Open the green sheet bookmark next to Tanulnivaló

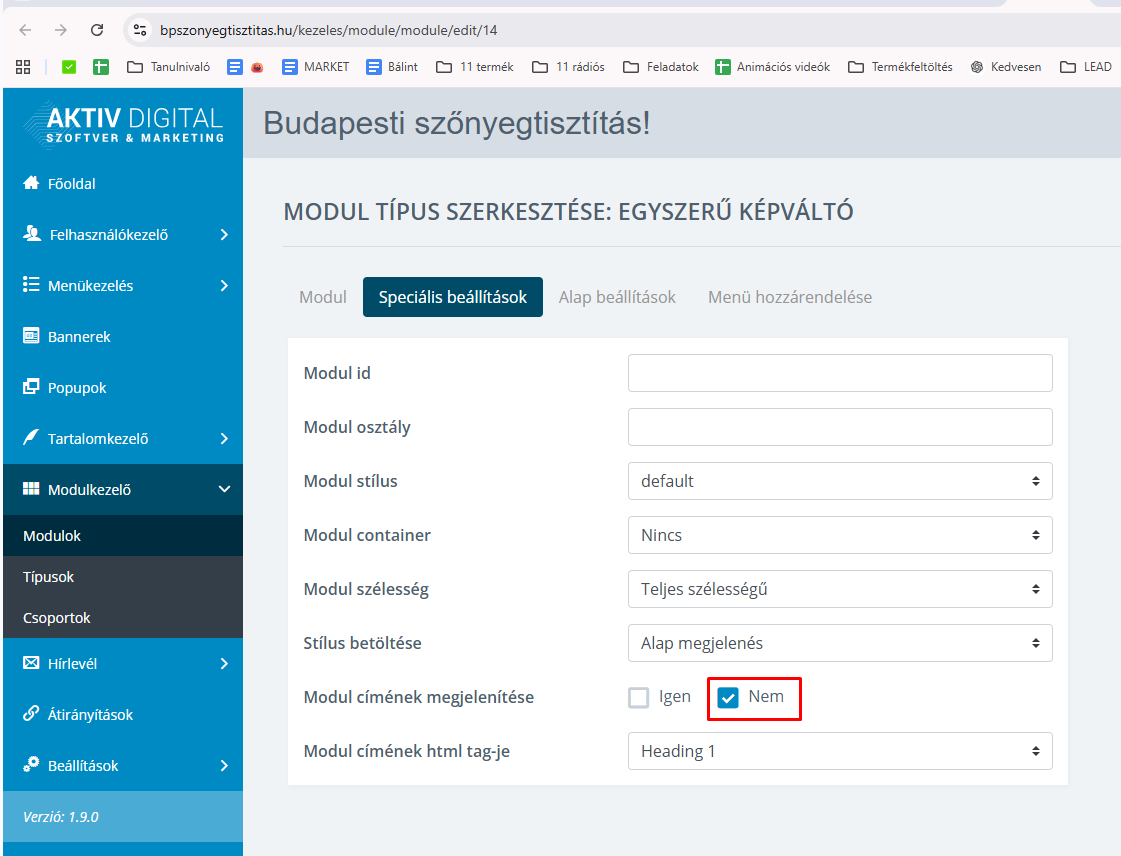101,67
